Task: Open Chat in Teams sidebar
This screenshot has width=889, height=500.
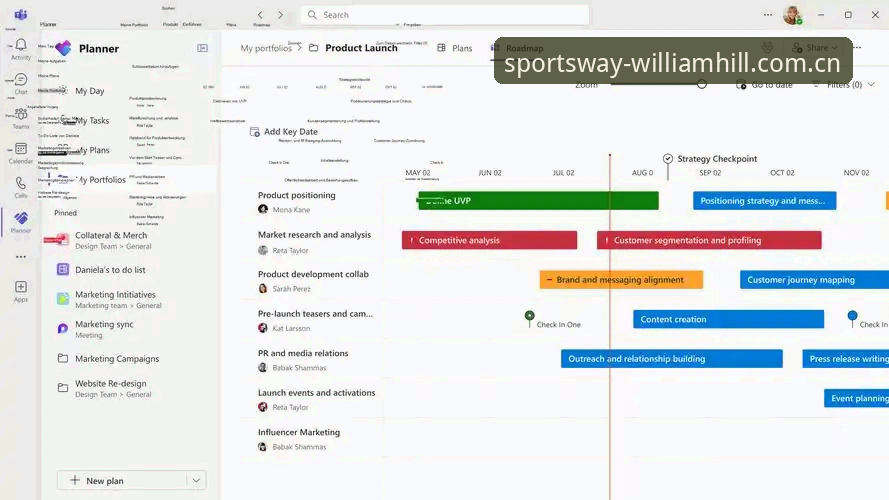Action: pos(20,83)
